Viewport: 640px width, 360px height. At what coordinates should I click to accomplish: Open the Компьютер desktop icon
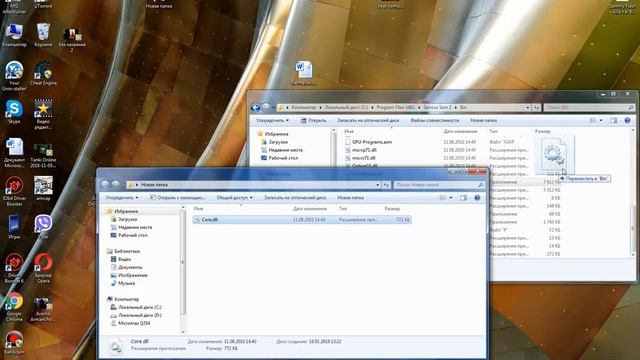pyautogui.click(x=14, y=35)
